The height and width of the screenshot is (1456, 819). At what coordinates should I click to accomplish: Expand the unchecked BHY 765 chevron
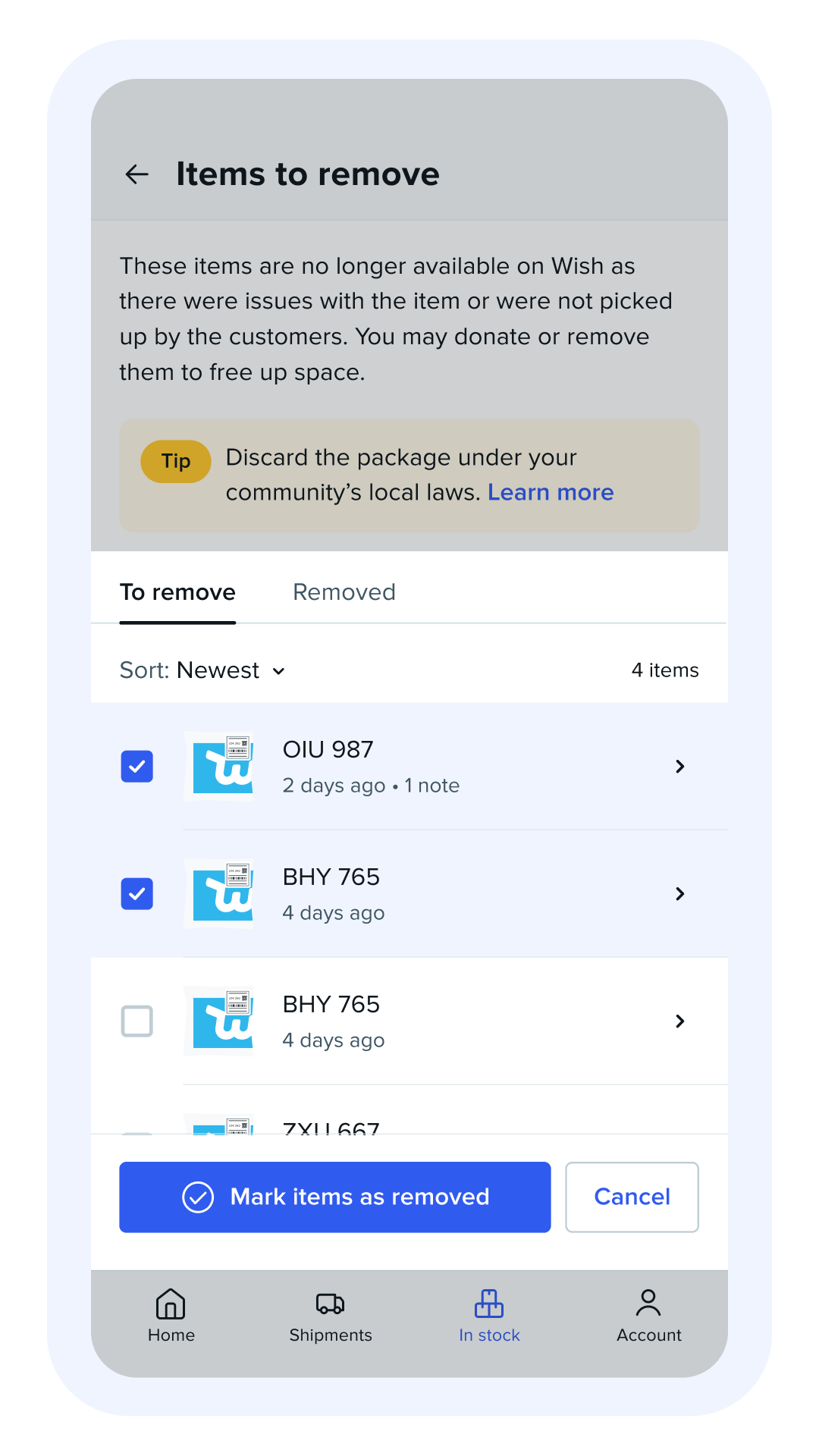click(680, 1021)
